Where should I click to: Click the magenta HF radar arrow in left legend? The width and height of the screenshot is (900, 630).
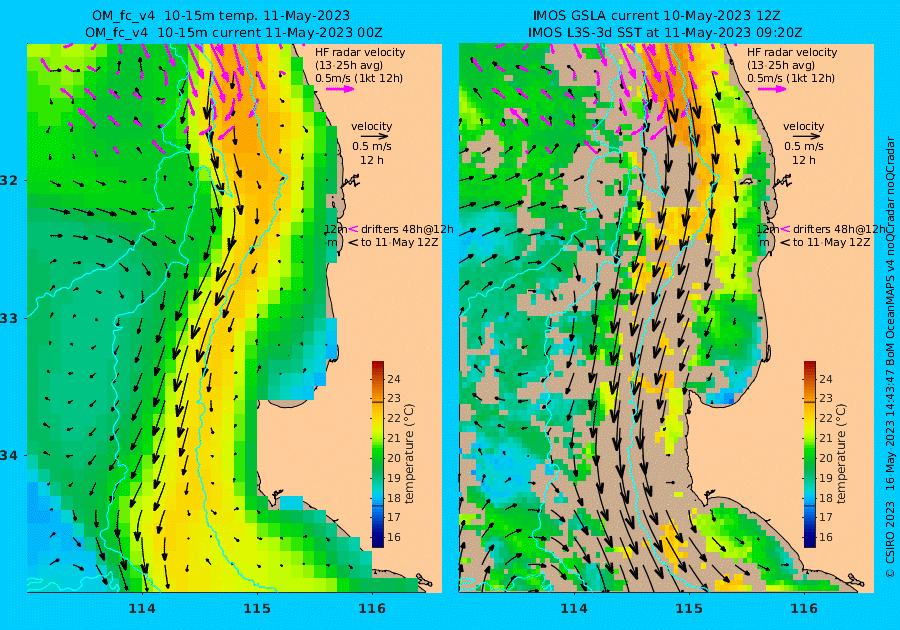(341, 89)
